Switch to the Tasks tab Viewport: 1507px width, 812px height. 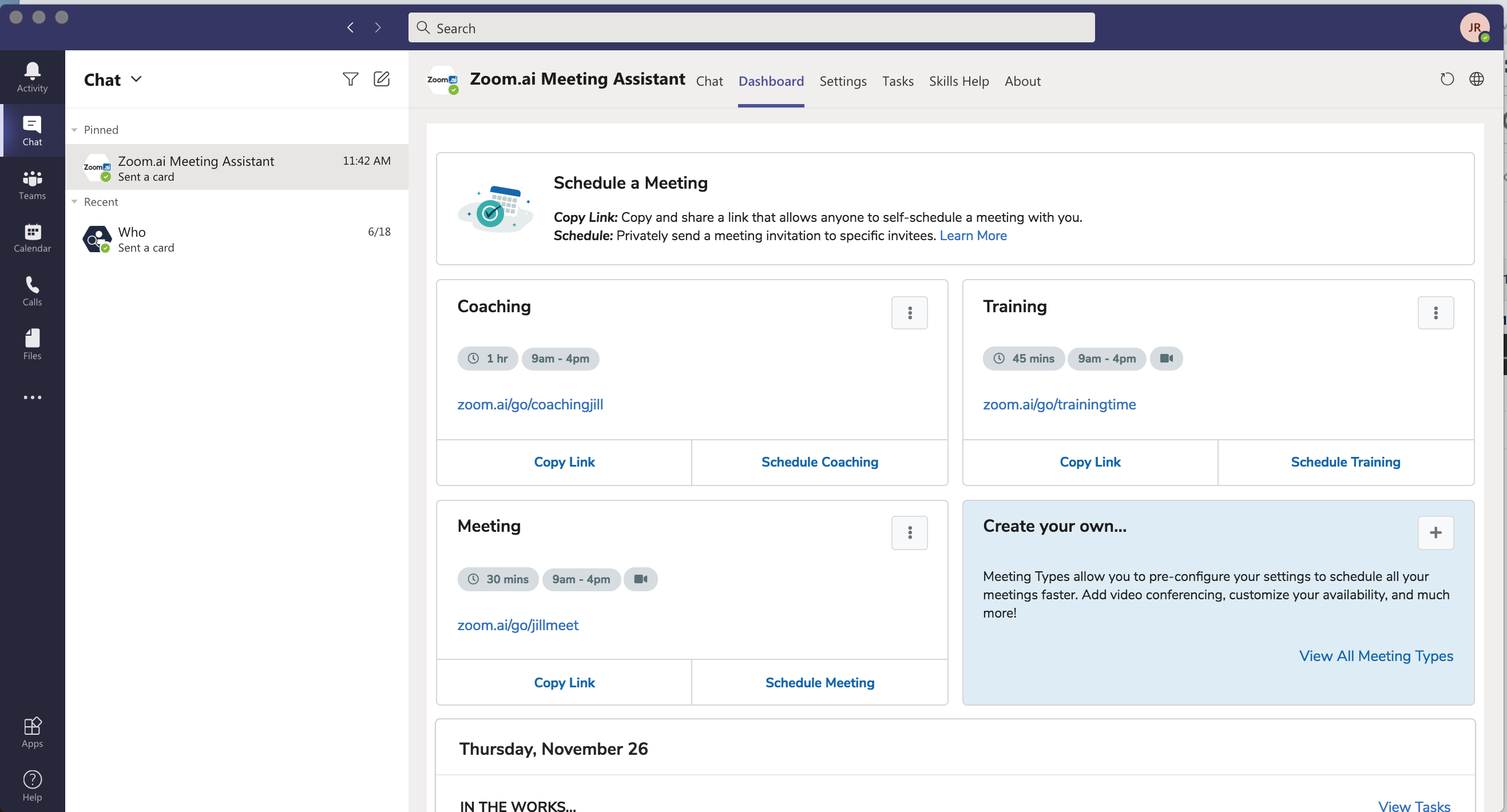pos(898,81)
